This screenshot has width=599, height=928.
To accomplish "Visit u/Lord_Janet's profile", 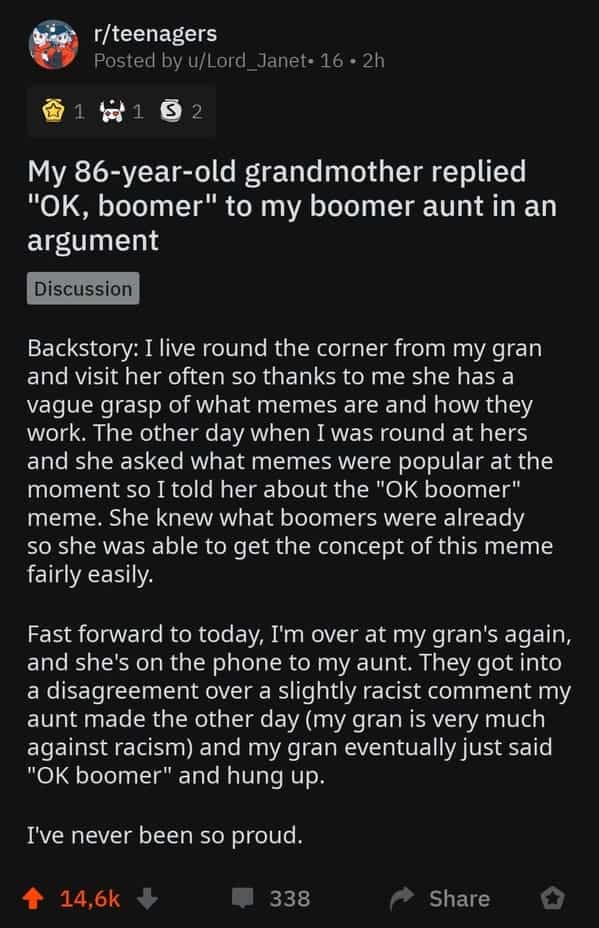I will [246, 61].
